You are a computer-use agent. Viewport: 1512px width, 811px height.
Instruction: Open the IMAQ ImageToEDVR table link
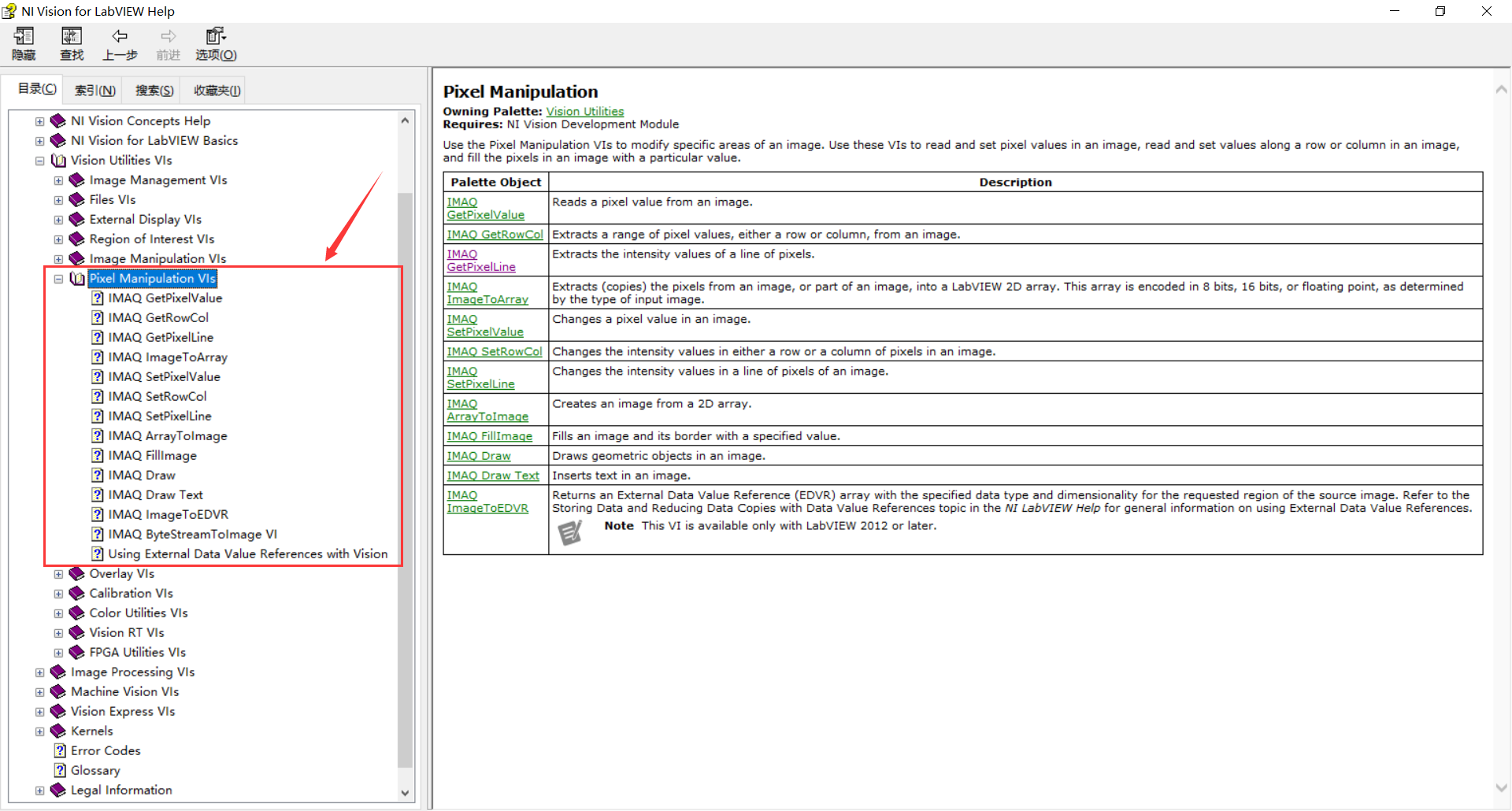(487, 502)
